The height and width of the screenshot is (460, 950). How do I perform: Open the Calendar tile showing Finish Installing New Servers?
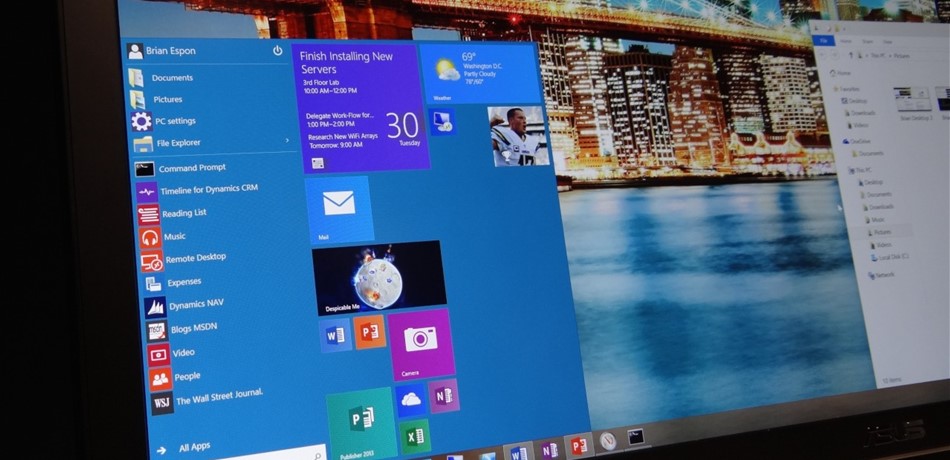point(363,108)
